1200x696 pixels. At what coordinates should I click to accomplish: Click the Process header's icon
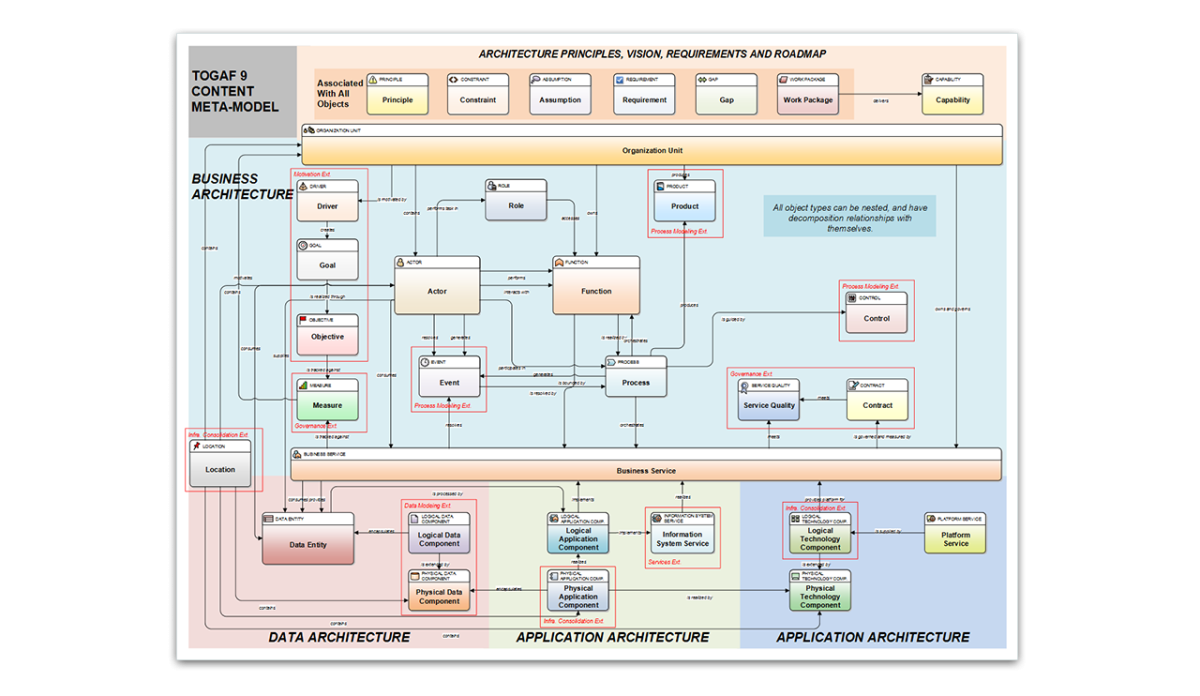(612, 362)
